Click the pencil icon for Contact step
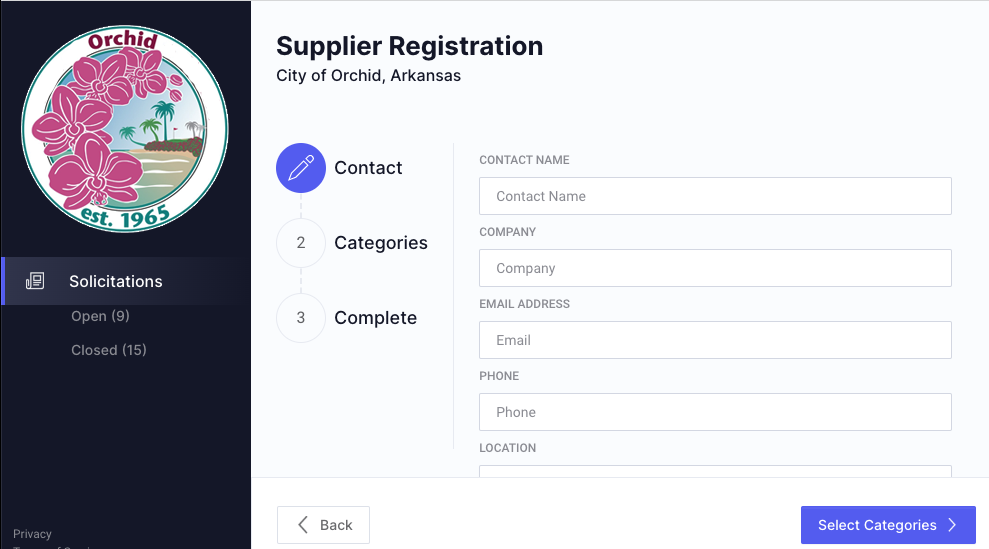 pyautogui.click(x=301, y=168)
